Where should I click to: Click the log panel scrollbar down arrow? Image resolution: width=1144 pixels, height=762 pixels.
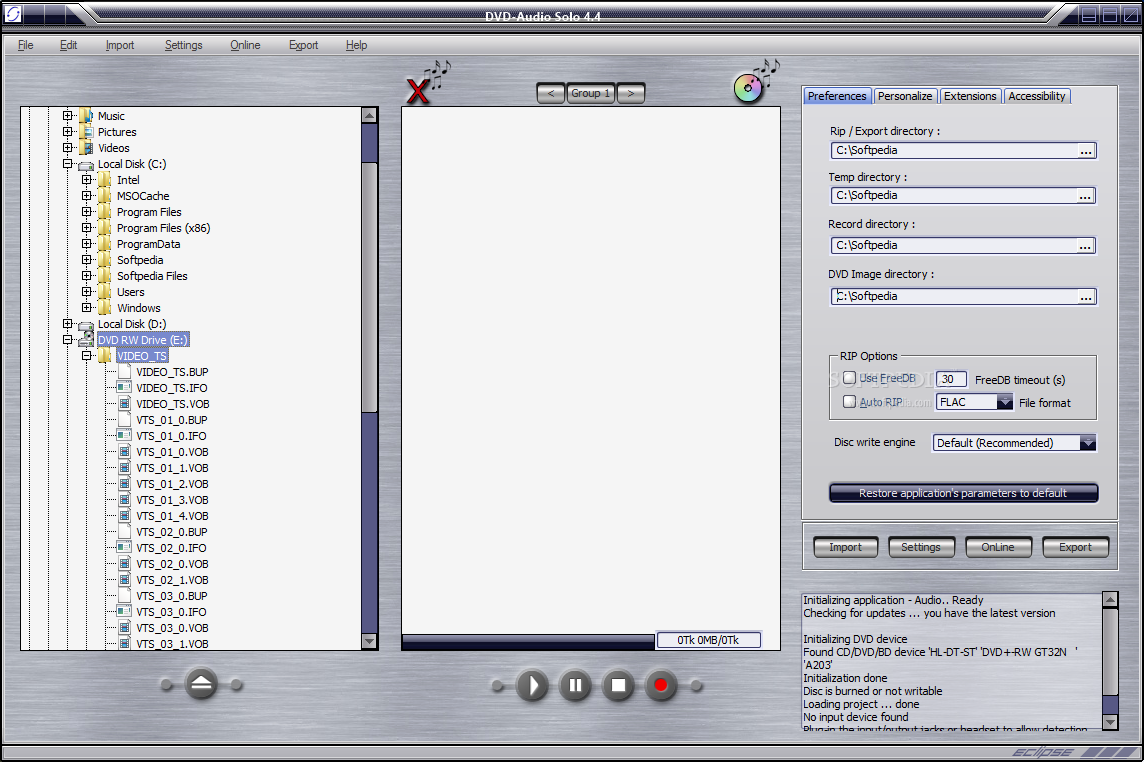pyautogui.click(x=1110, y=721)
